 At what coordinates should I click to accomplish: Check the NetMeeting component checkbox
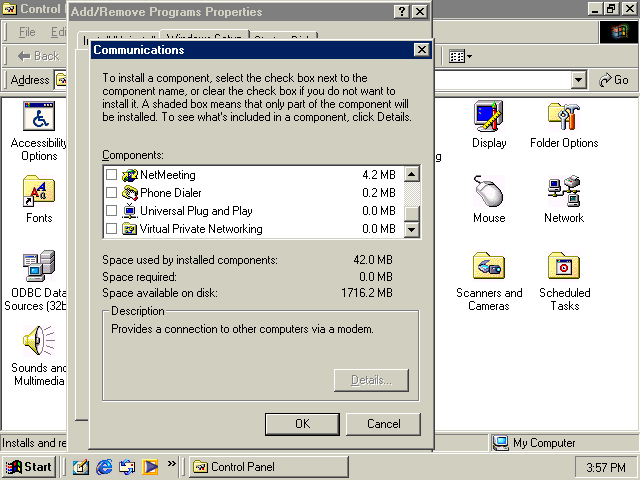[111, 175]
